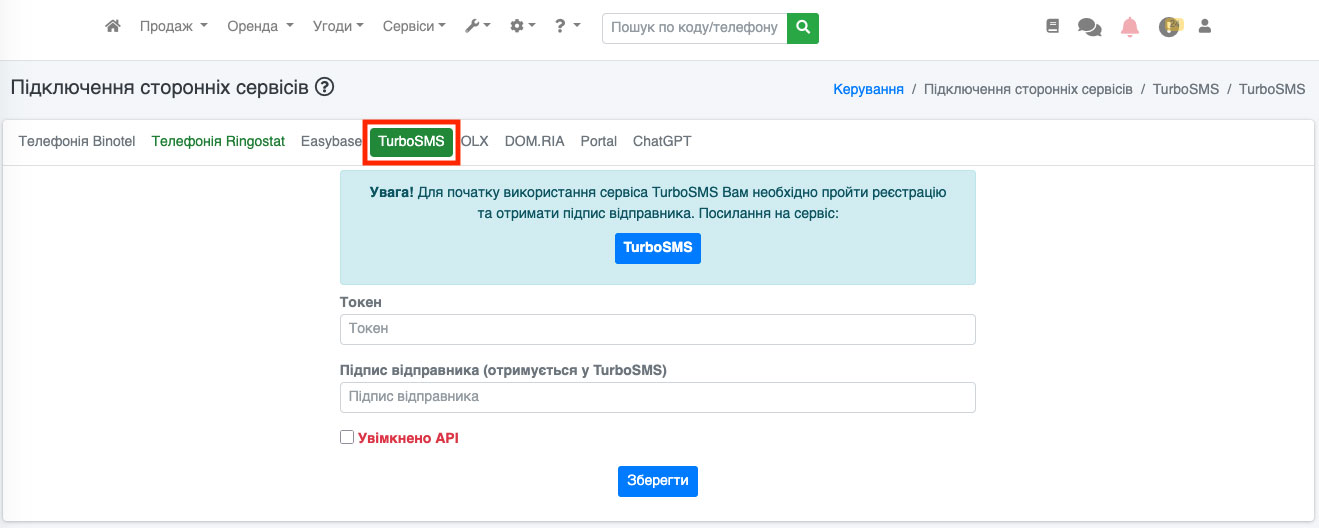Click the notifications bell icon

point(1130,27)
